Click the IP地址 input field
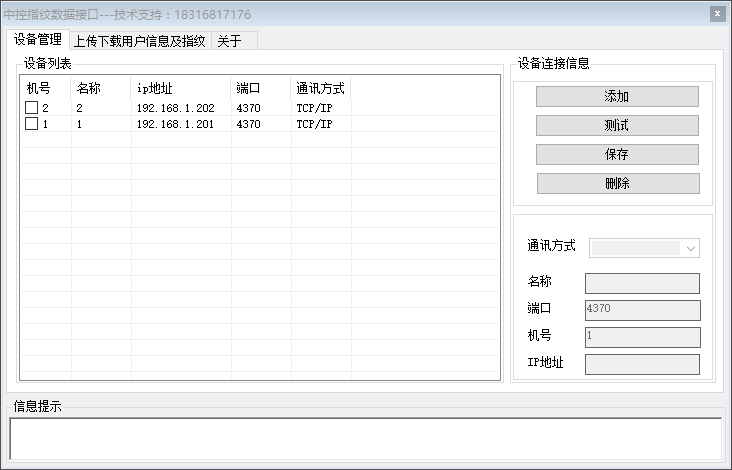Image resolution: width=732 pixels, height=470 pixels. point(642,364)
